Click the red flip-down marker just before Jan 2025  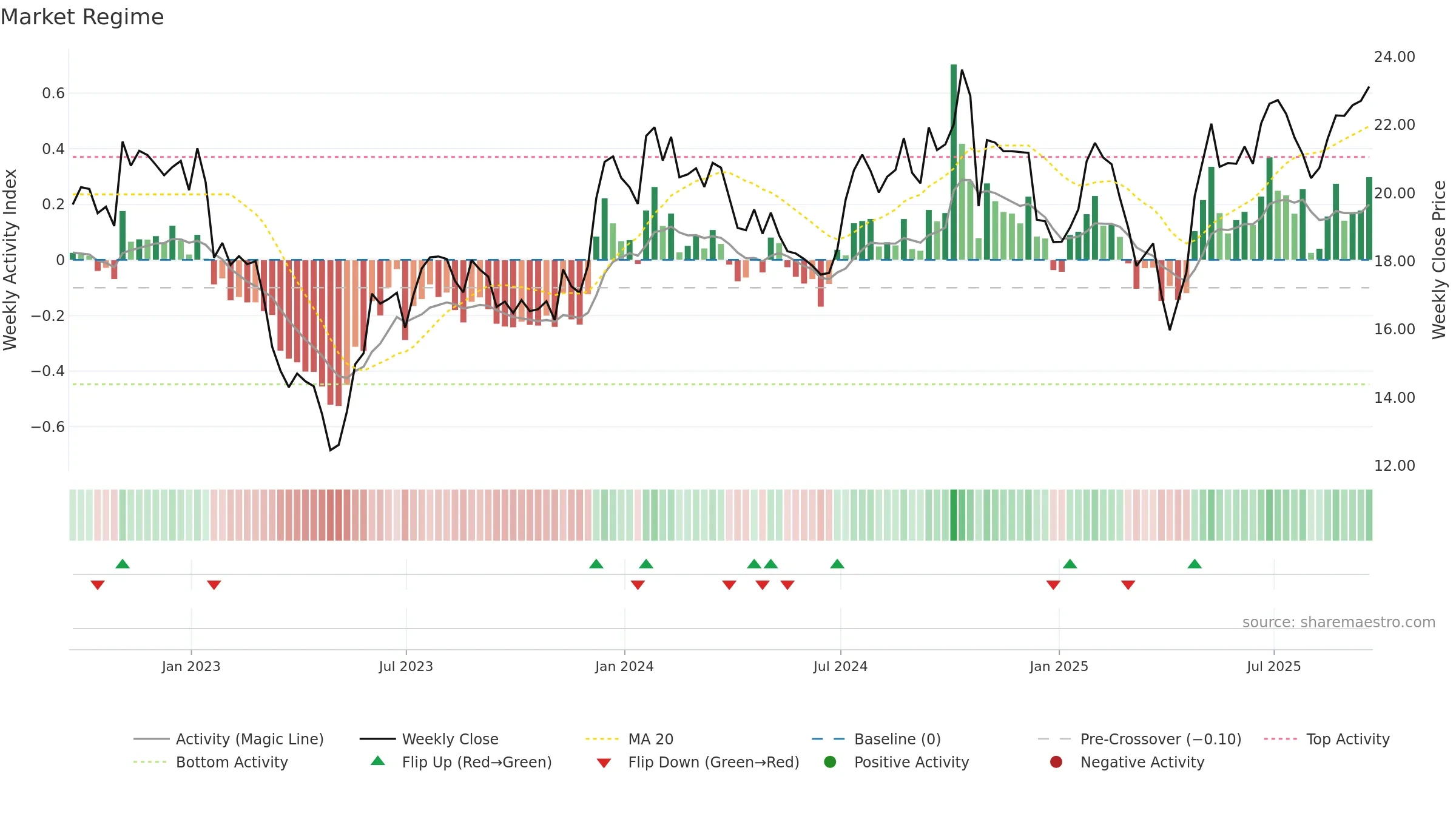[x=1053, y=585]
